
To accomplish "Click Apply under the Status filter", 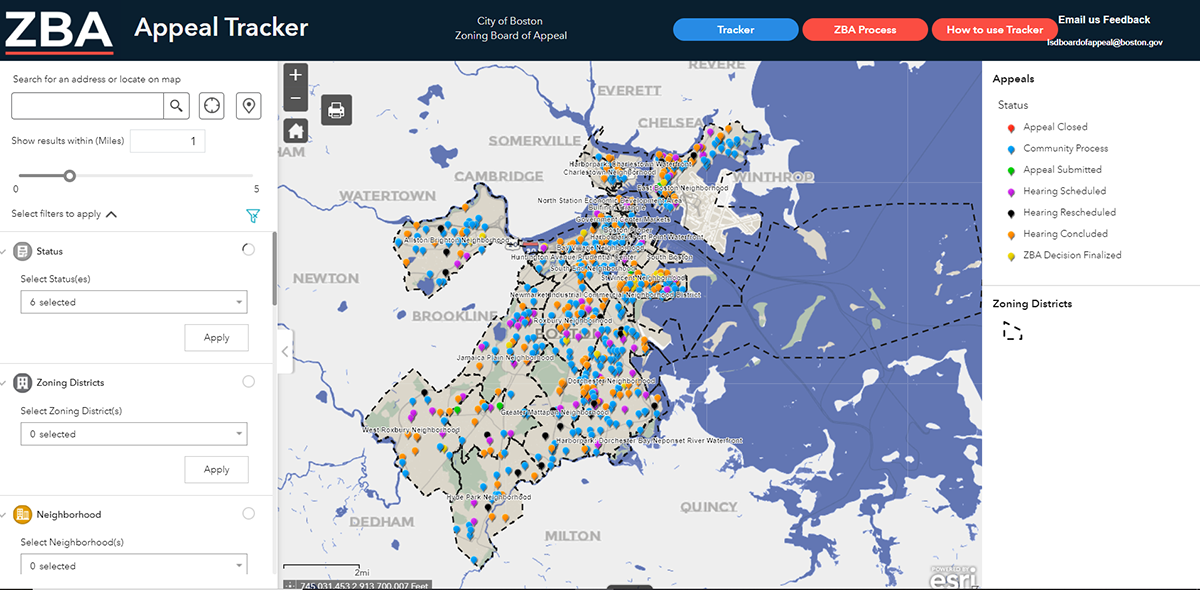I will tap(216, 338).
